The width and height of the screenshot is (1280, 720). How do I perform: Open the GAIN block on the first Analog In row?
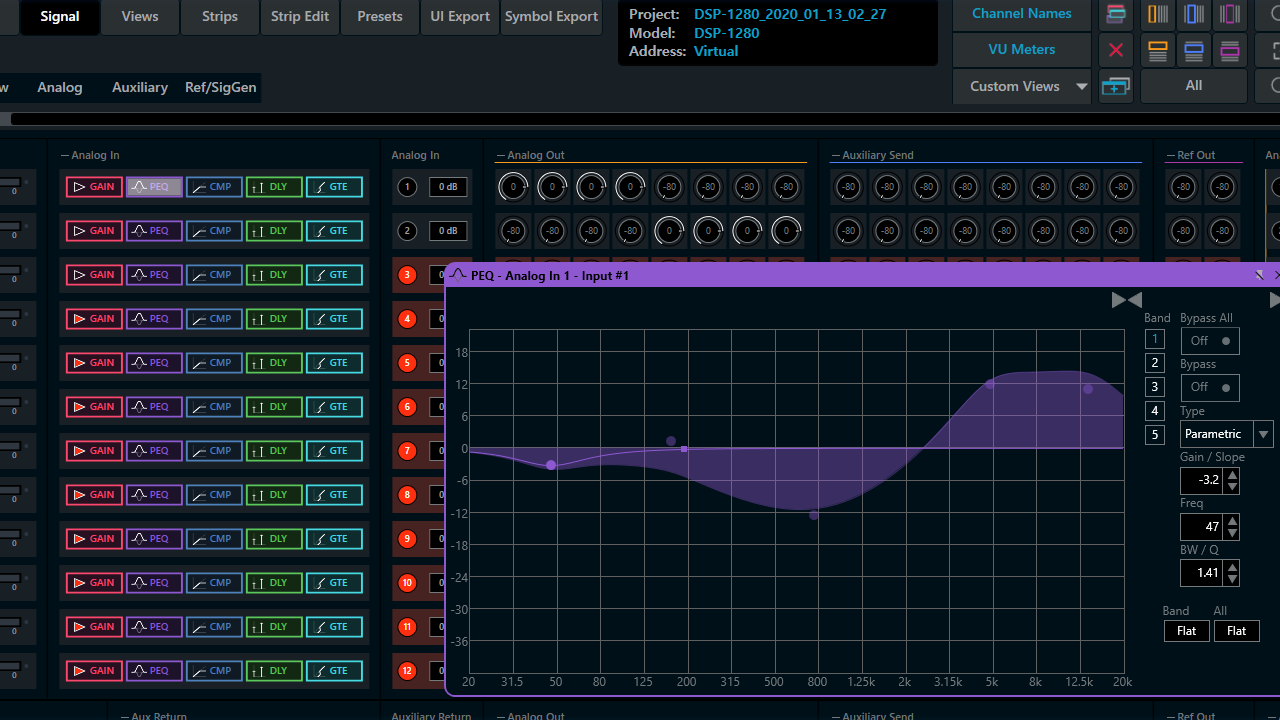pyautogui.click(x=94, y=187)
